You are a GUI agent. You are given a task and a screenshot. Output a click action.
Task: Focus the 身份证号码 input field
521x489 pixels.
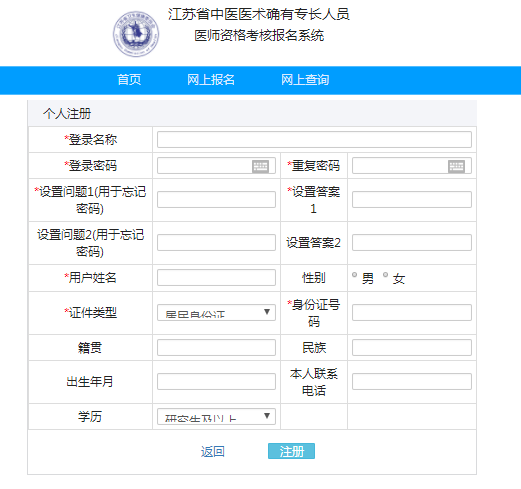(412, 312)
